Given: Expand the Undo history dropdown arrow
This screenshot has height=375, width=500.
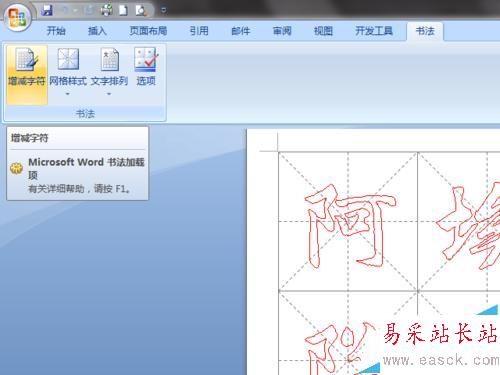Looking at the screenshot, I should click(75, 10).
